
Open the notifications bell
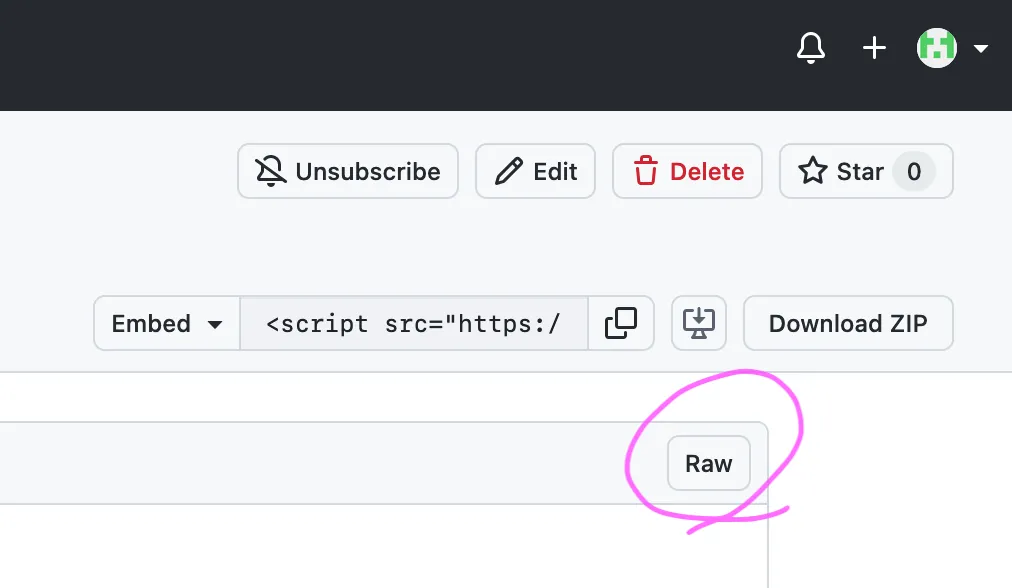pos(810,48)
